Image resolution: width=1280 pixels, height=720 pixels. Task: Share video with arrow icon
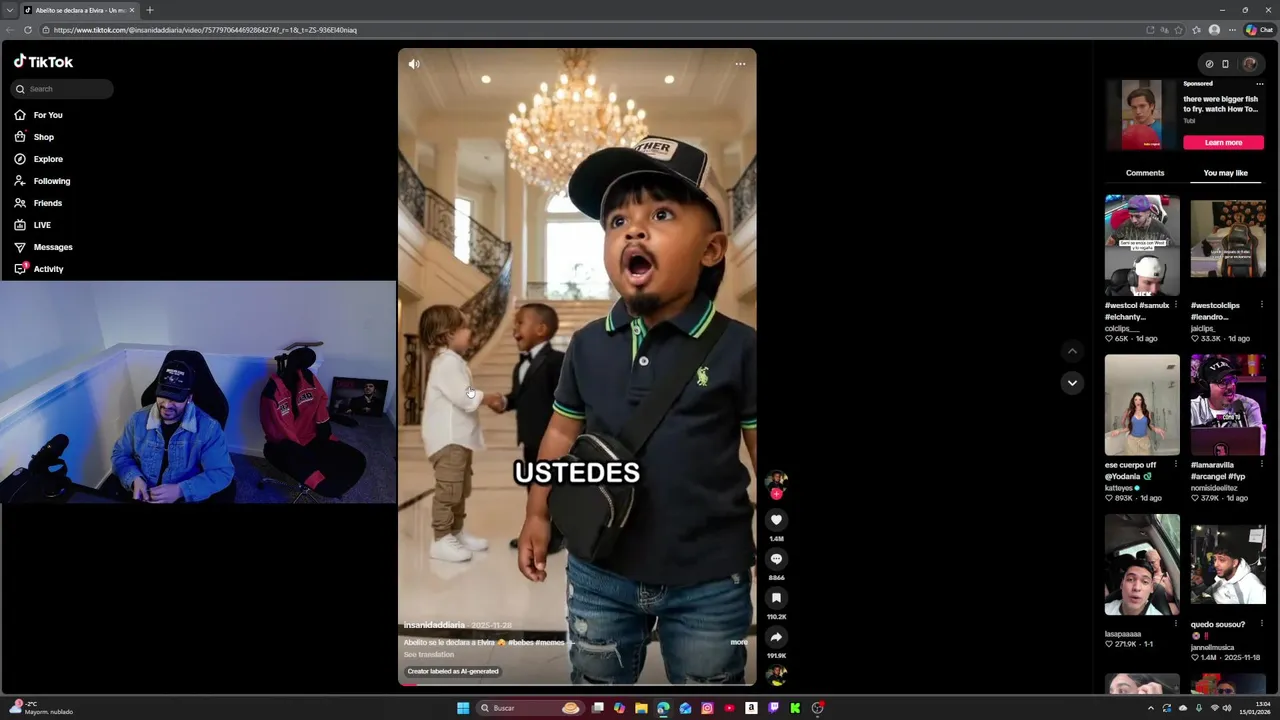[776, 637]
